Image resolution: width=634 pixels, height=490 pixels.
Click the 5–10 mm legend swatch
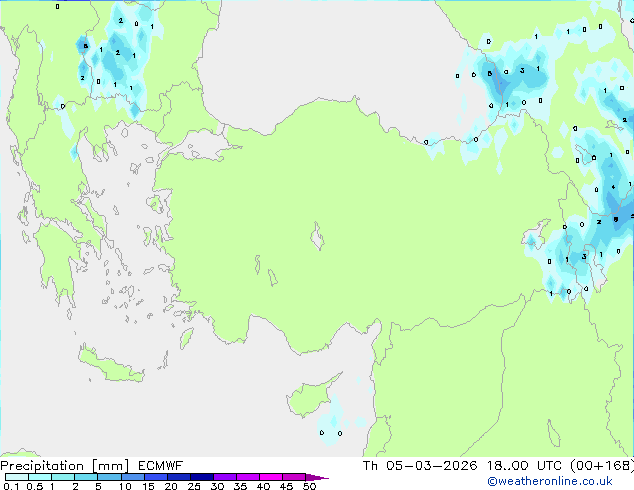[109, 477]
